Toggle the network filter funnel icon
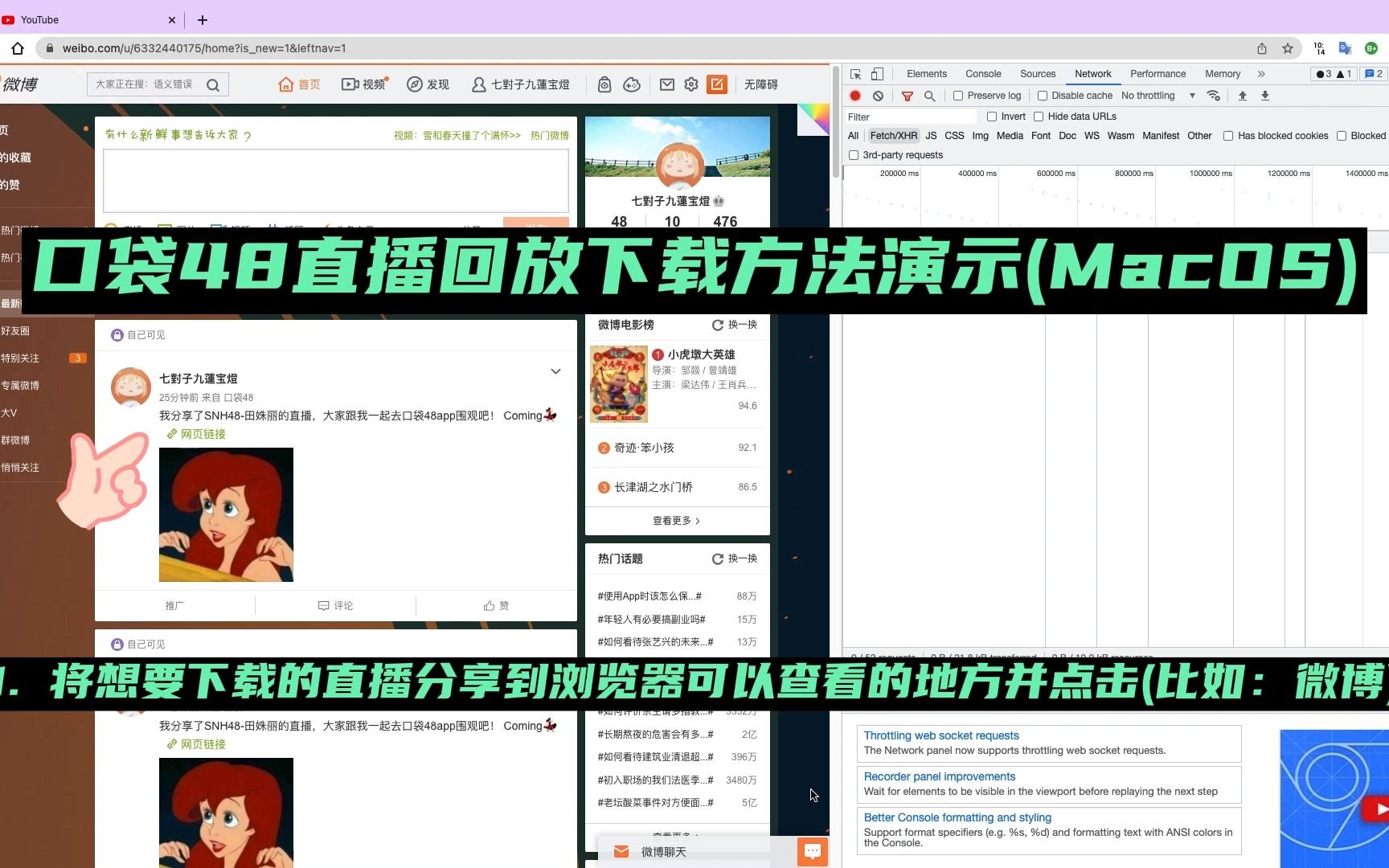This screenshot has height=868, width=1389. pos(908,96)
